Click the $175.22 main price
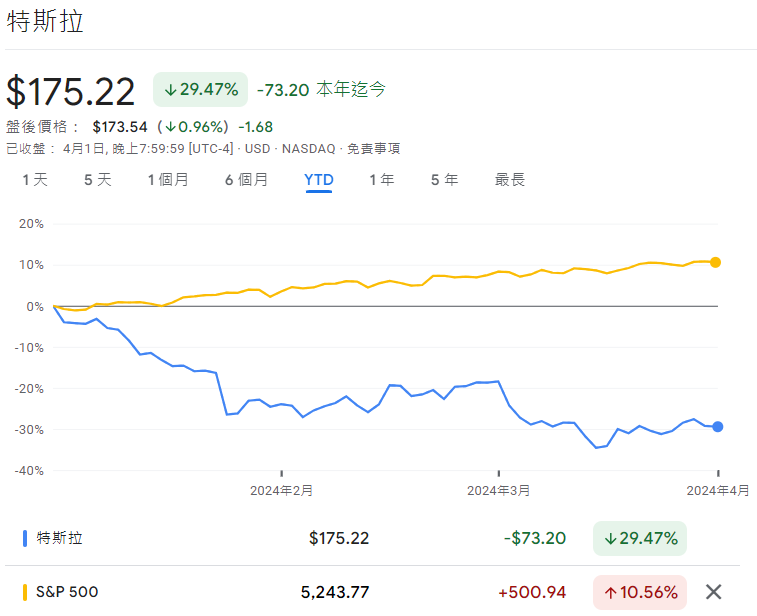The width and height of the screenshot is (757, 616). click(x=70, y=92)
